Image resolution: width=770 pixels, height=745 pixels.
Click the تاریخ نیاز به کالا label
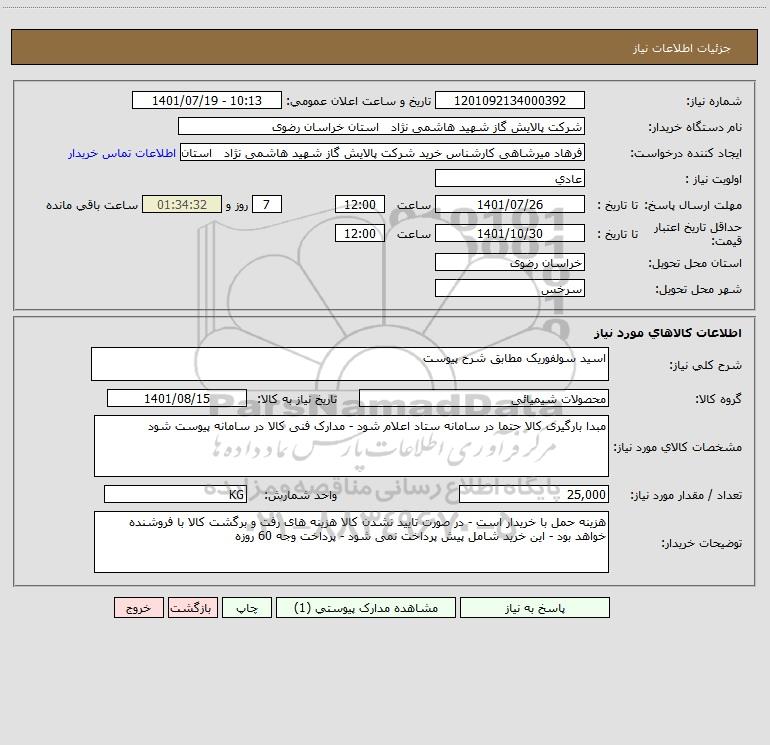coord(297,399)
